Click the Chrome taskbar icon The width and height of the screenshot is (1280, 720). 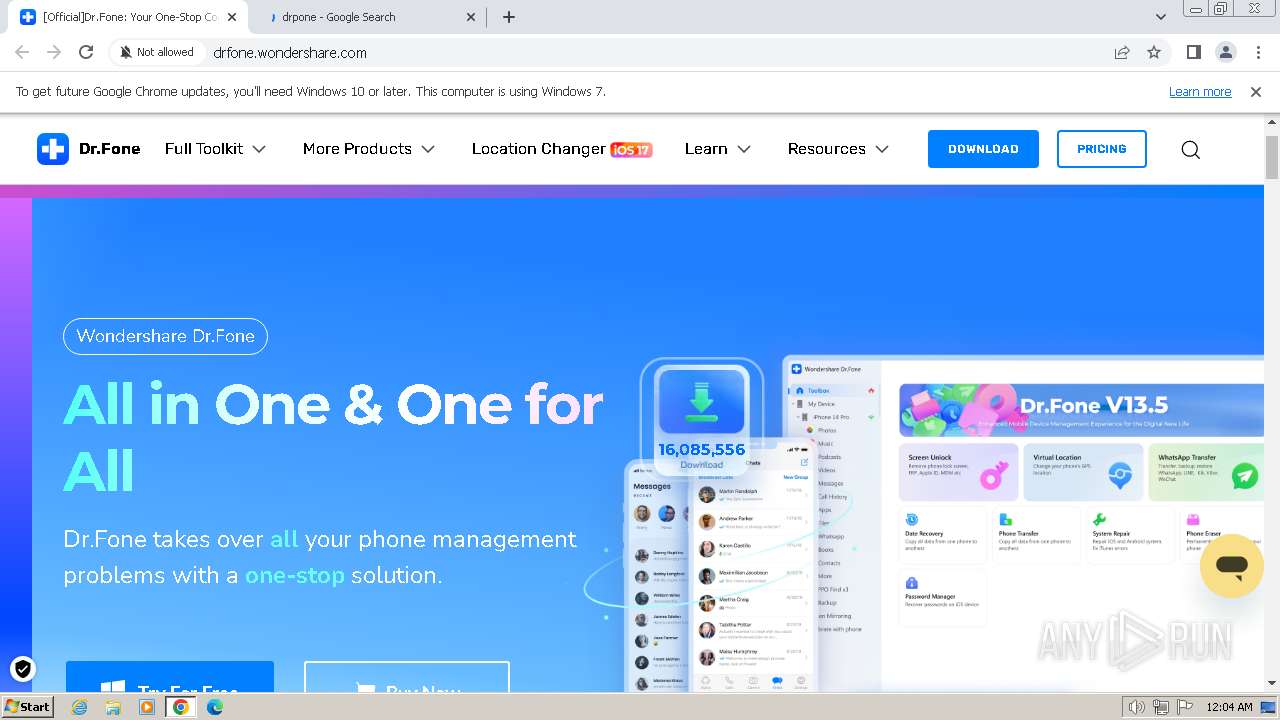click(181, 707)
